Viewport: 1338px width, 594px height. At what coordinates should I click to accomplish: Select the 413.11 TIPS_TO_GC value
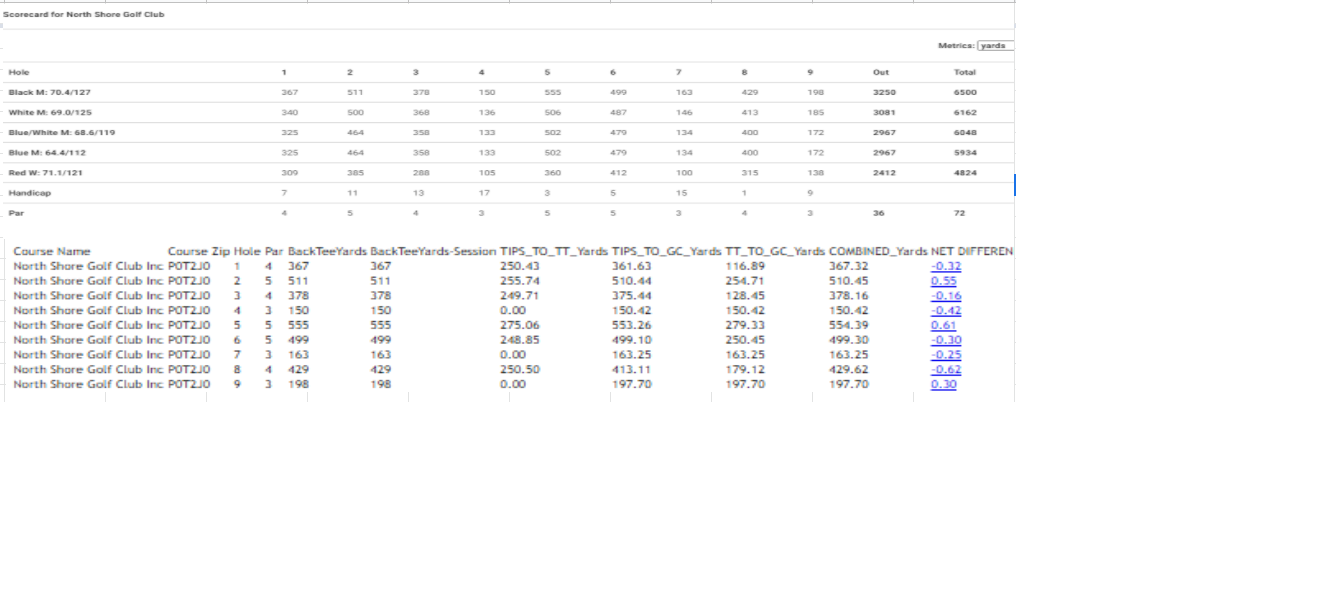pyautogui.click(x=632, y=369)
